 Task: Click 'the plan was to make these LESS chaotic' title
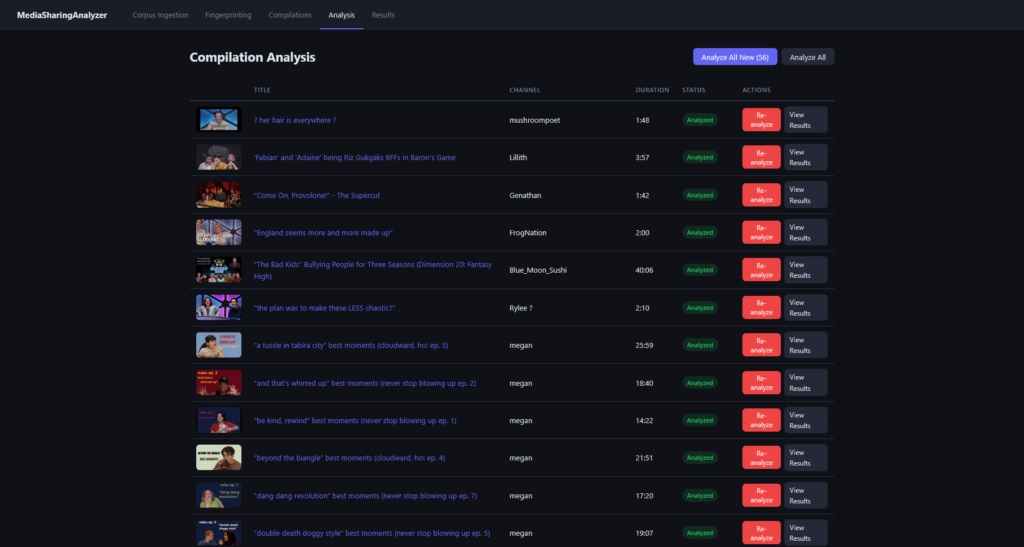(324, 308)
